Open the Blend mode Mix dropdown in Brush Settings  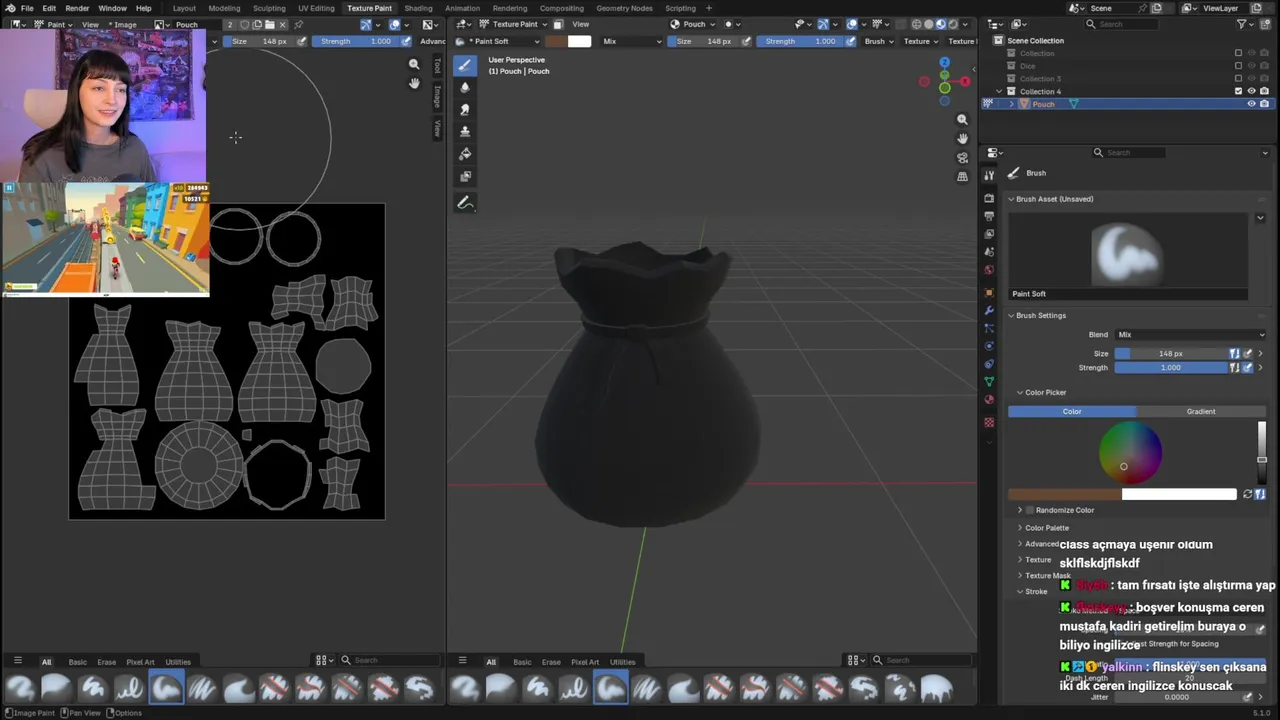click(x=1190, y=335)
